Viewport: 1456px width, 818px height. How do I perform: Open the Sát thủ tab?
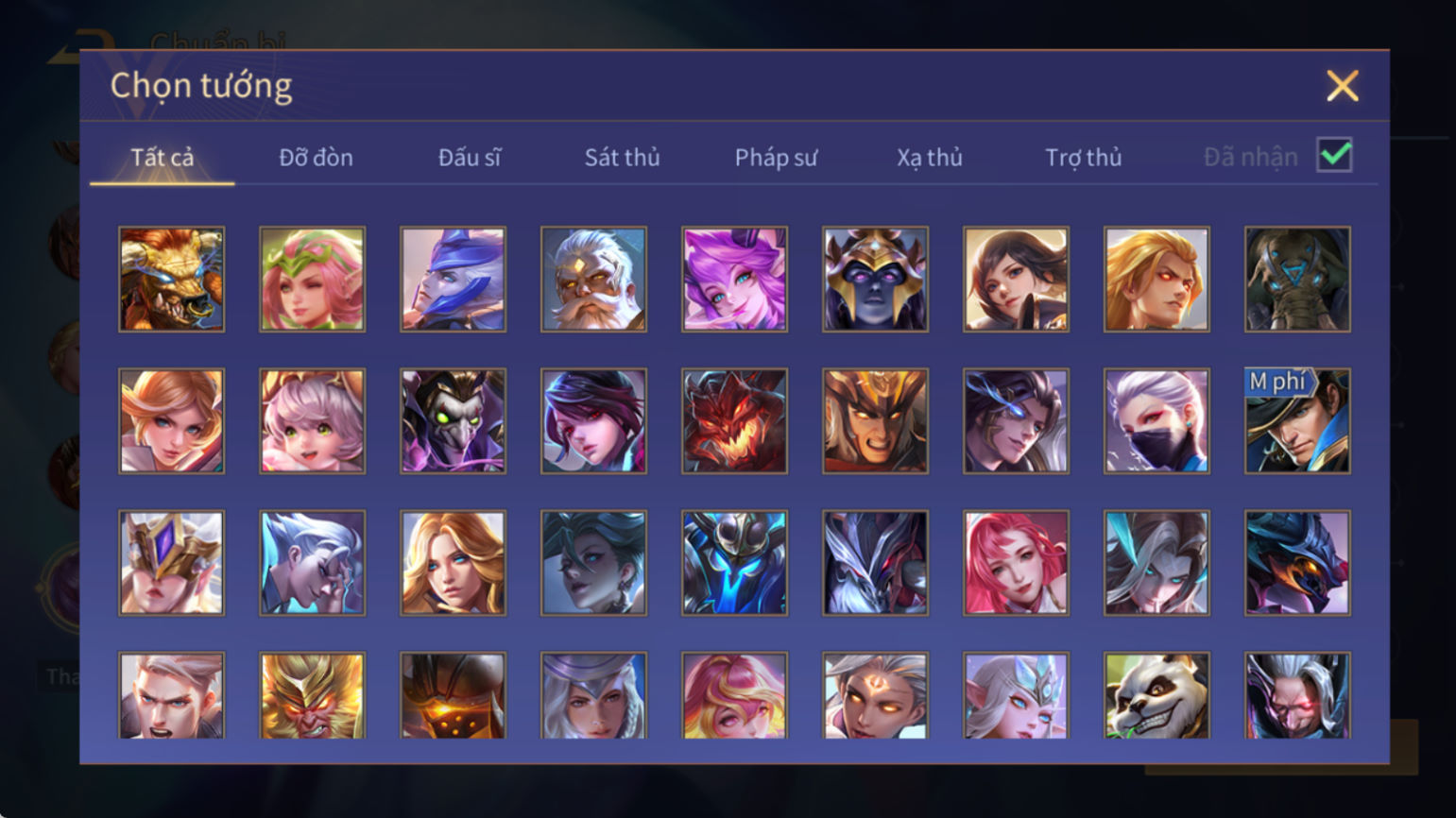click(622, 157)
